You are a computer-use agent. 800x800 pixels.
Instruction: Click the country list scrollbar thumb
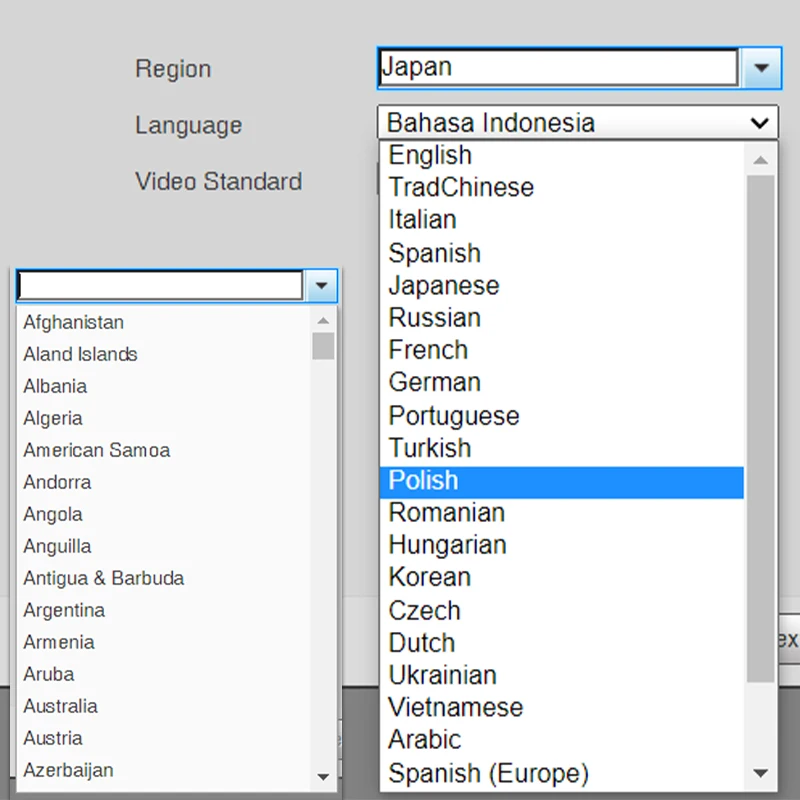point(323,346)
